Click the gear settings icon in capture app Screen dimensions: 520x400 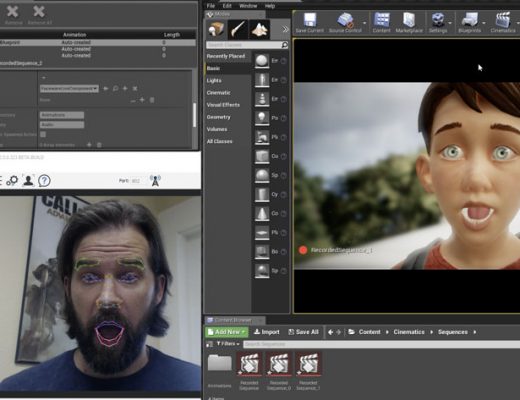[x=13, y=180]
